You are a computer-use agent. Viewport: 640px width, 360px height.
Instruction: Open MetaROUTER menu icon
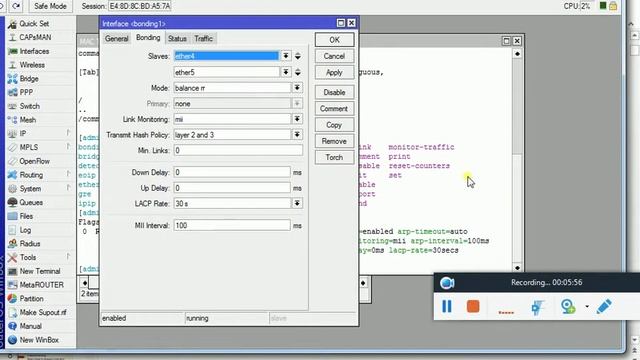(x=13, y=285)
